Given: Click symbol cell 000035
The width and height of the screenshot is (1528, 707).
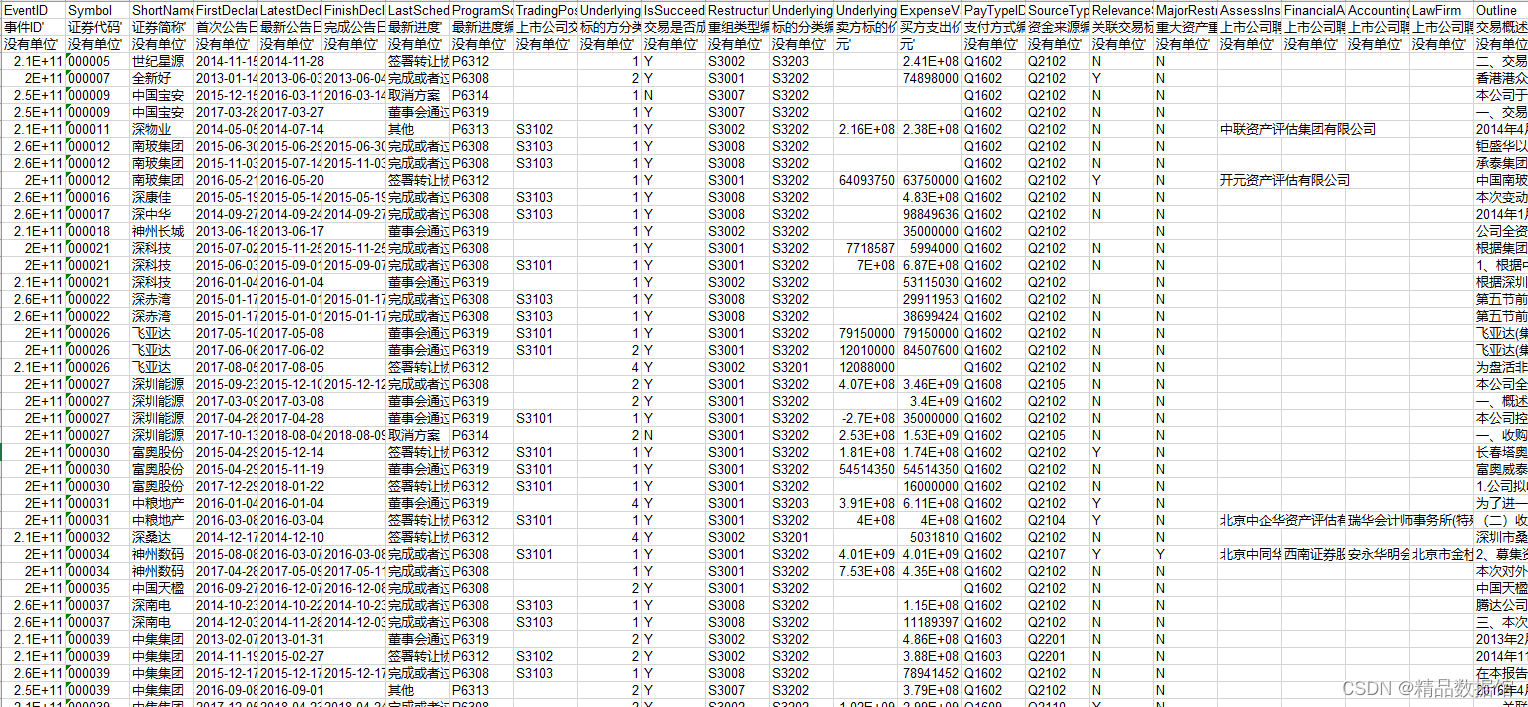Looking at the screenshot, I should 97,588.
